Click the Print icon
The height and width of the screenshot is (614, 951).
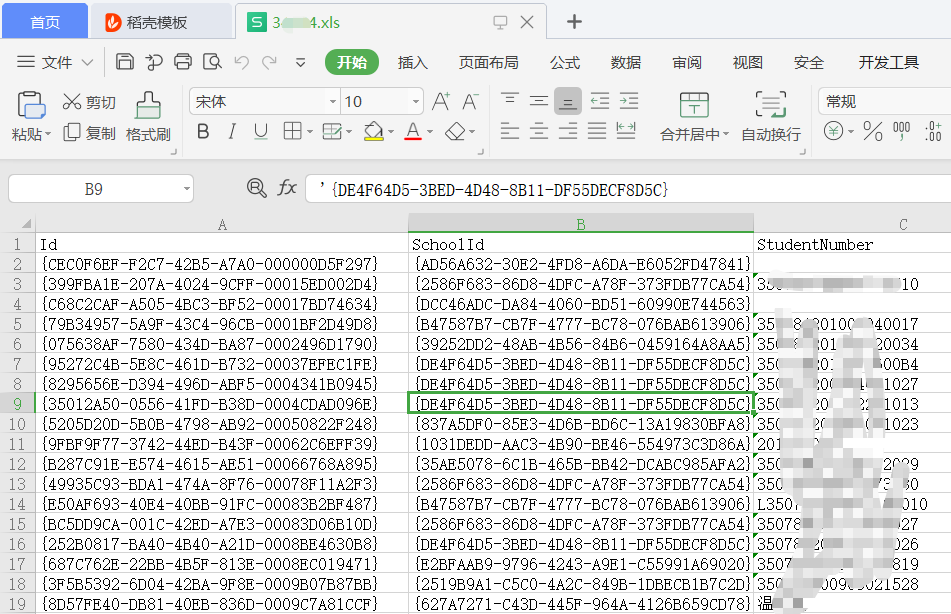point(183,62)
